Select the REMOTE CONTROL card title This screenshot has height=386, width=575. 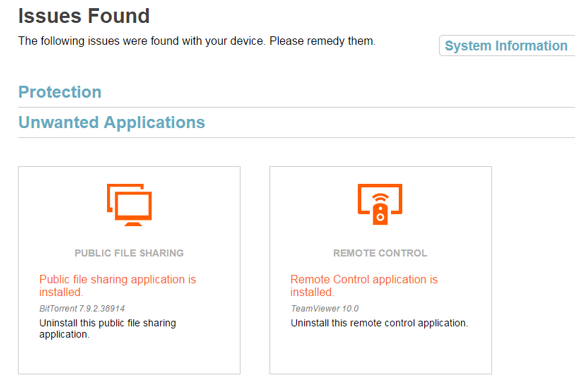click(x=380, y=253)
